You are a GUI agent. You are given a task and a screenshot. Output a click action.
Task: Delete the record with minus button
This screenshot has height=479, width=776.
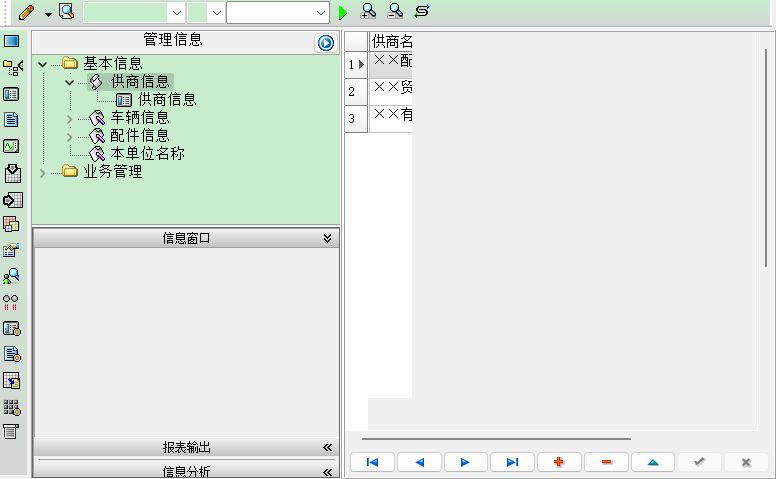(606, 462)
